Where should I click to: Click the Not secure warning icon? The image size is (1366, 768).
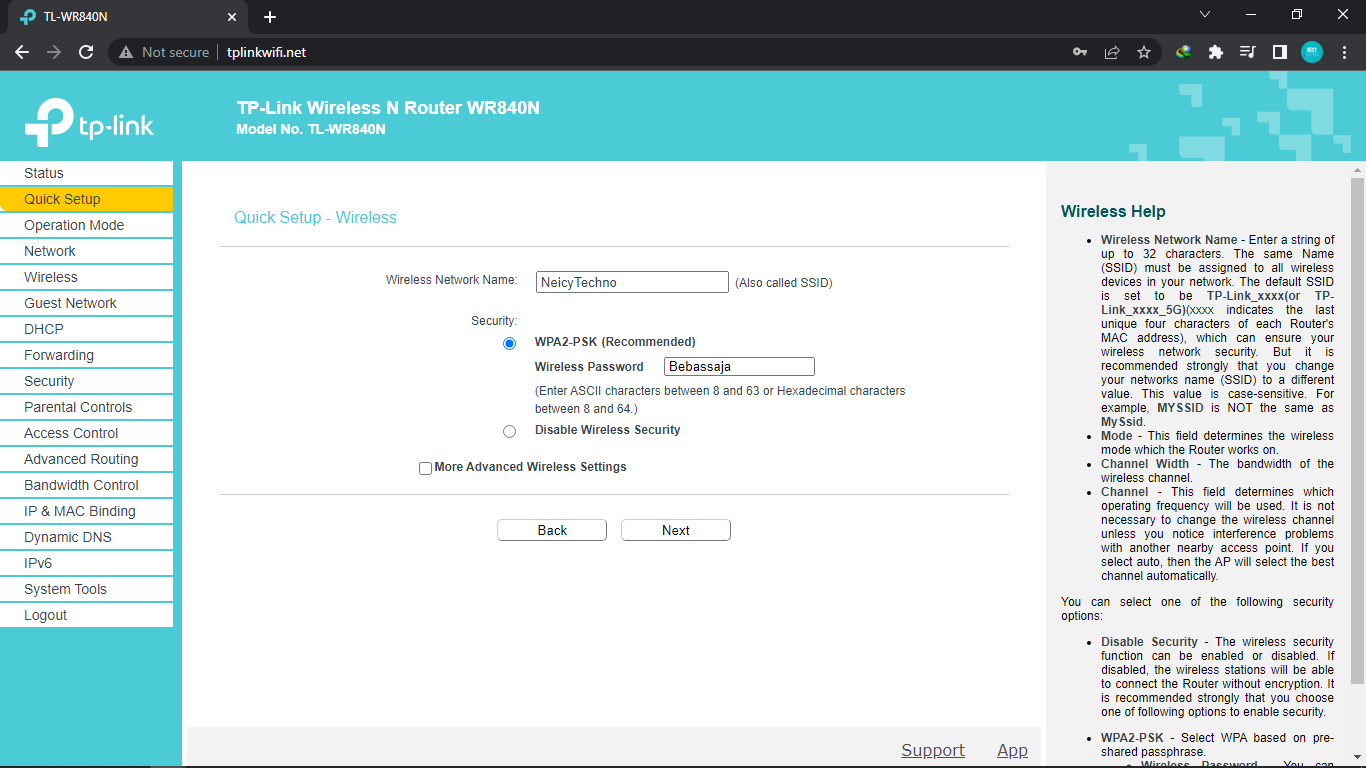coord(126,52)
